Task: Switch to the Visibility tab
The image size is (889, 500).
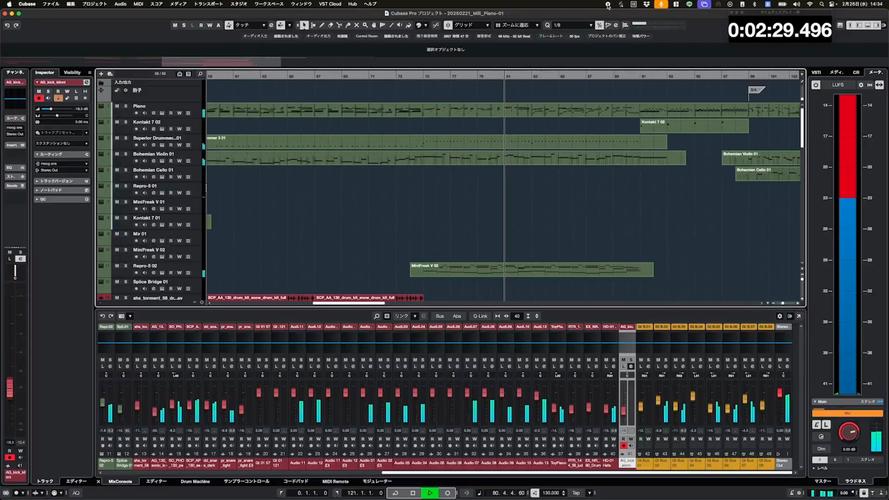Action: tap(72, 73)
